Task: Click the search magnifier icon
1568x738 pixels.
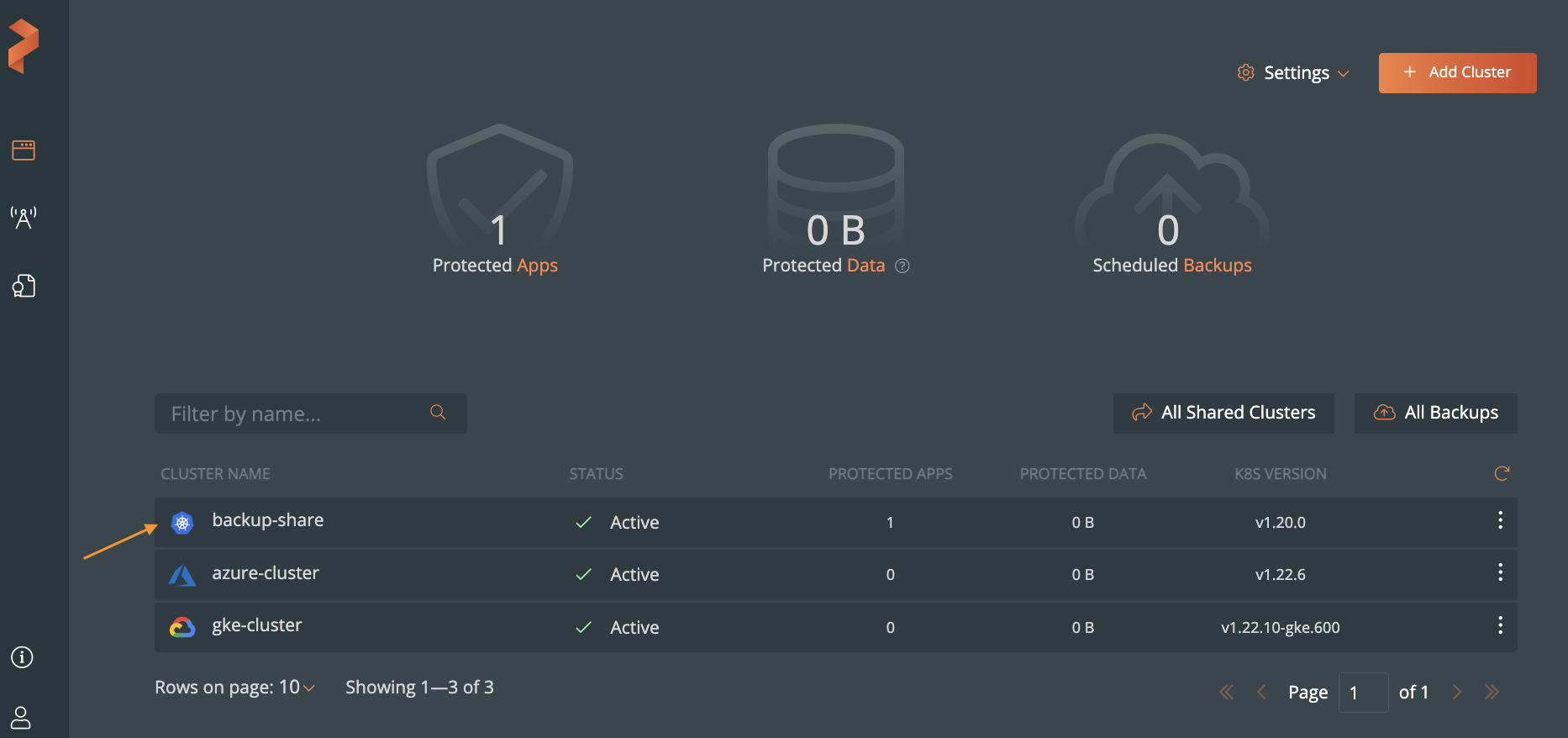Action: click(x=438, y=413)
